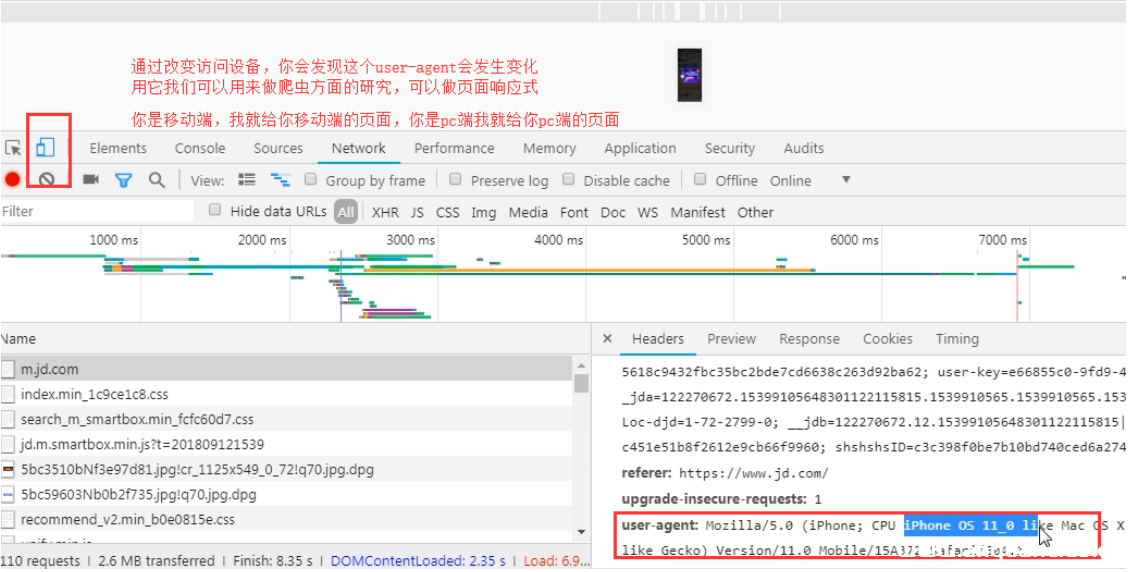Open the Online throttling dropdown

[x=810, y=181]
